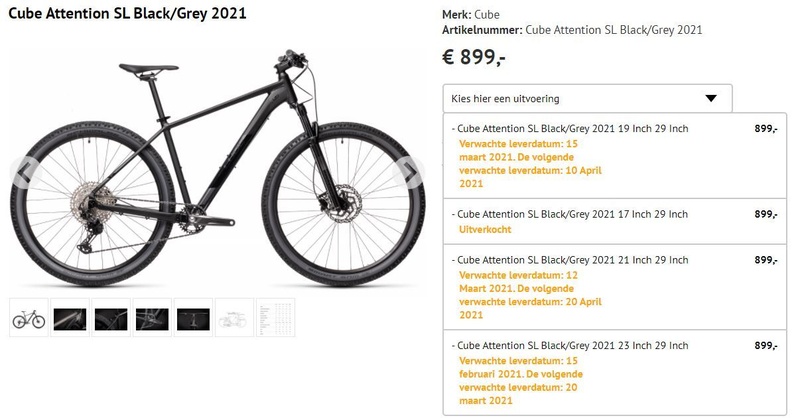Click the product title 'Cube Attention SL Black/Grey 2021'
This screenshot has height=418, width=800.
pyautogui.click(x=127, y=14)
